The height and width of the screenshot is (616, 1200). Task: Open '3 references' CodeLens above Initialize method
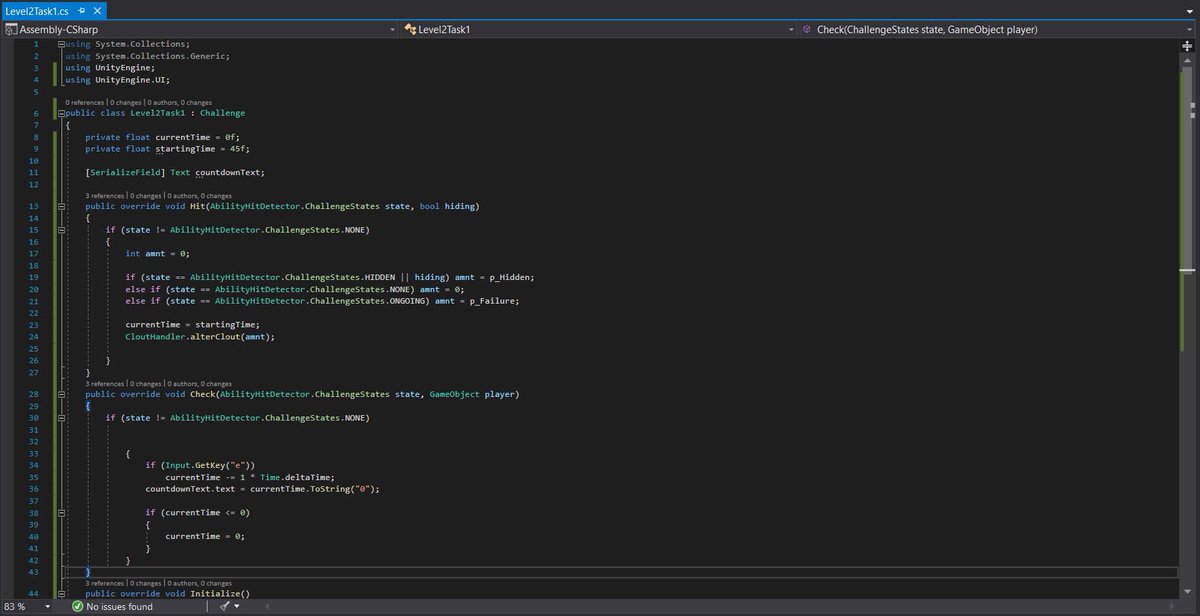(x=104, y=582)
